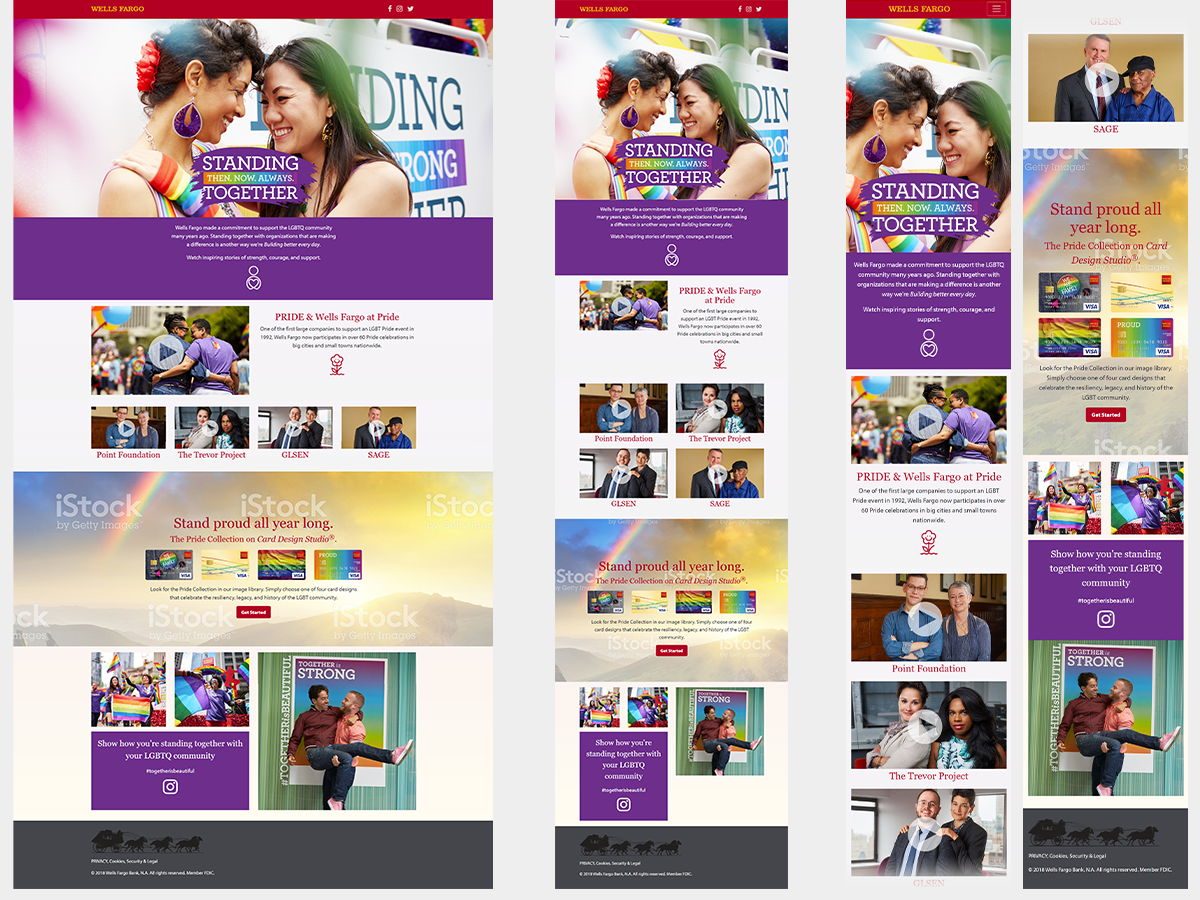Click 'Get Started' button in mobile mockup
Image resolution: width=1200 pixels, height=900 pixels.
click(x=1105, y=415)
